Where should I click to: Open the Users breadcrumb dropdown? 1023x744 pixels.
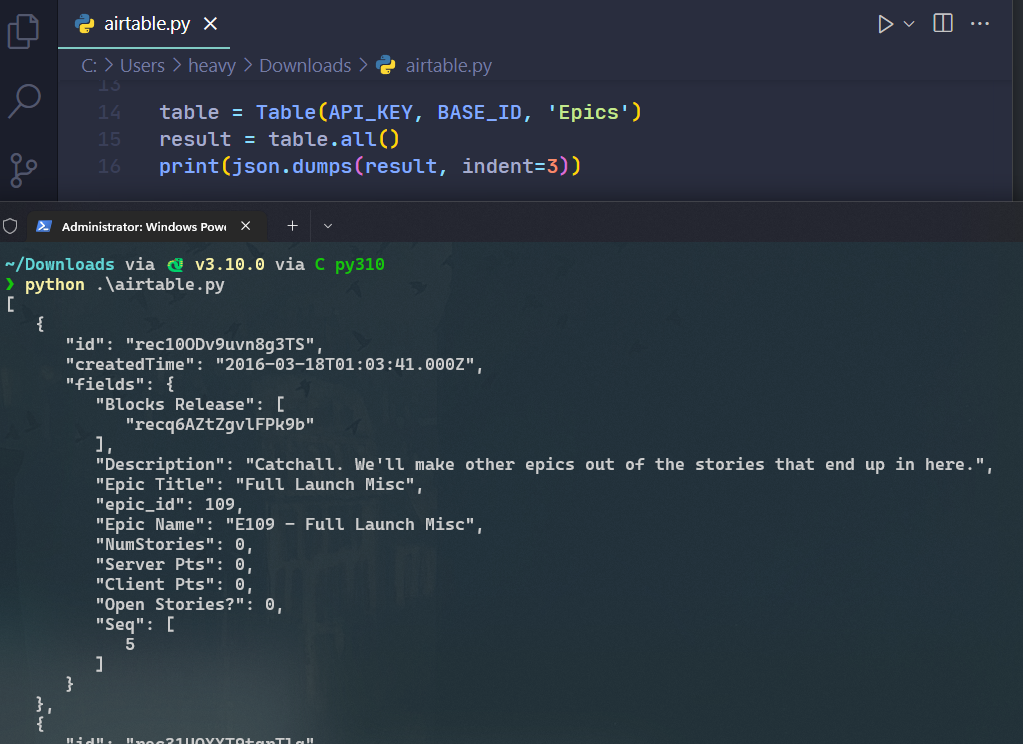point(142,64)
